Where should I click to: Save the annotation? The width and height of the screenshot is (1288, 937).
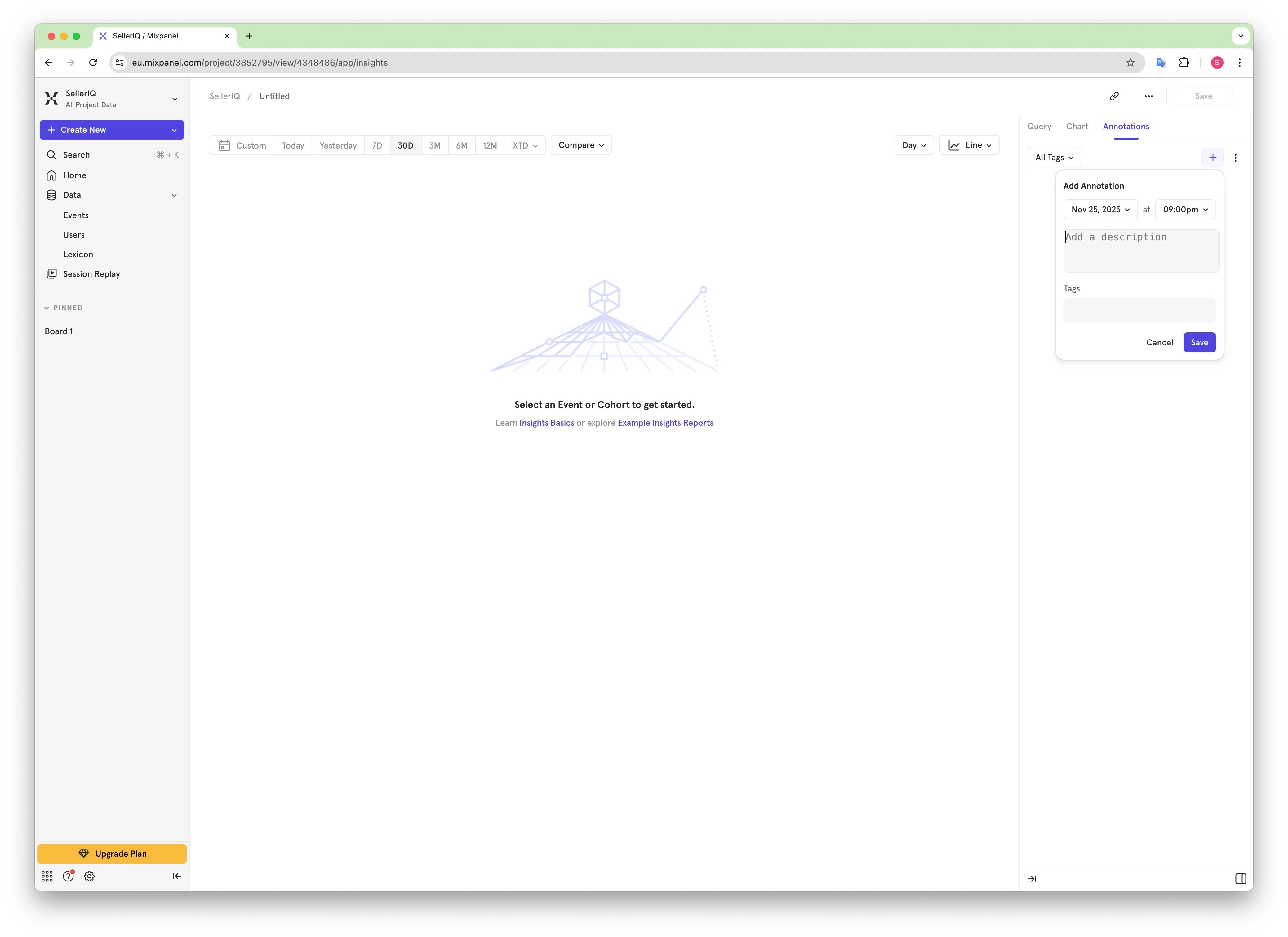pos(1199,342)
